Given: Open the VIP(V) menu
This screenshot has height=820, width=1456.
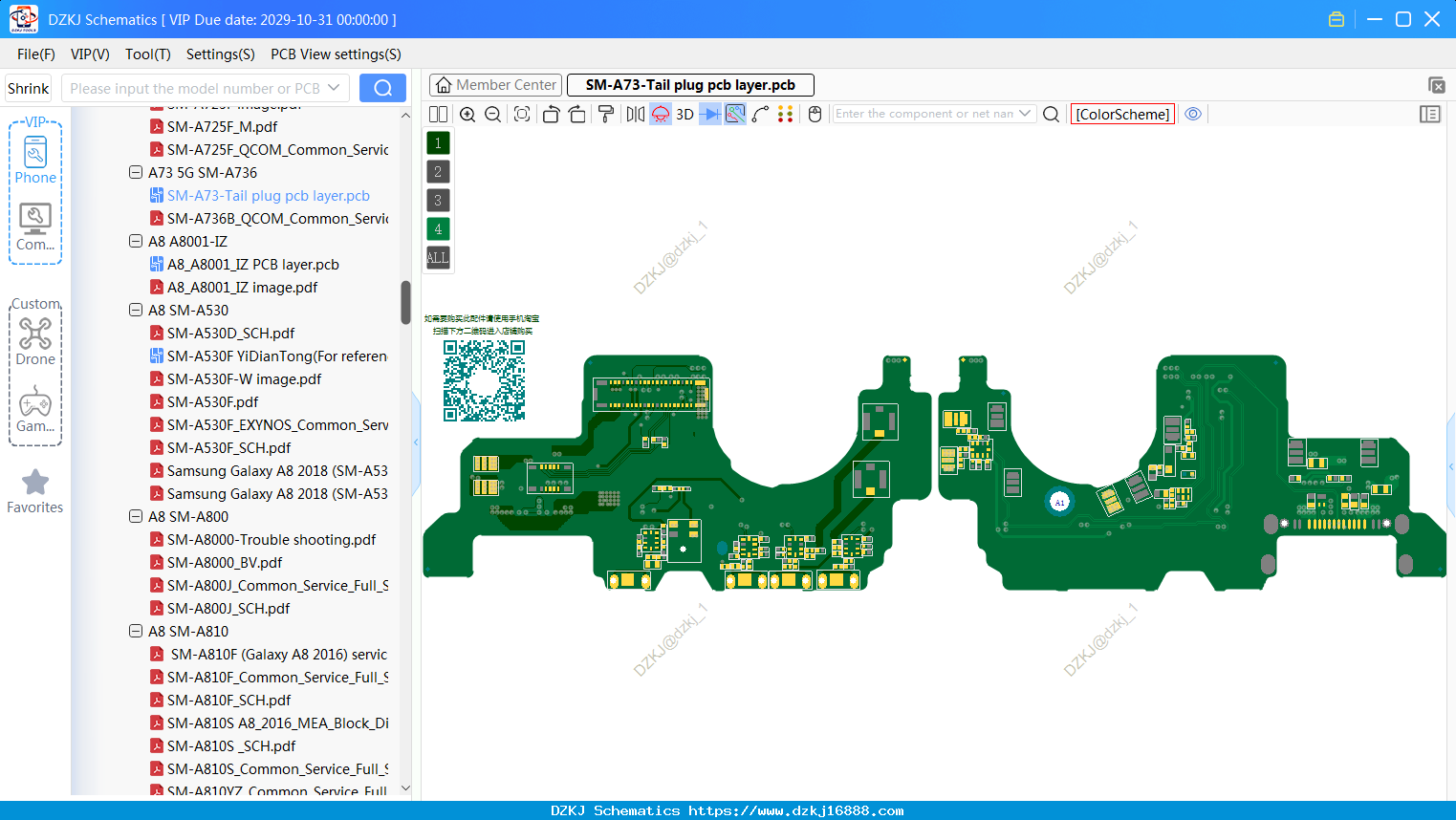Looking at the screenshot, I should pos(90,54).
